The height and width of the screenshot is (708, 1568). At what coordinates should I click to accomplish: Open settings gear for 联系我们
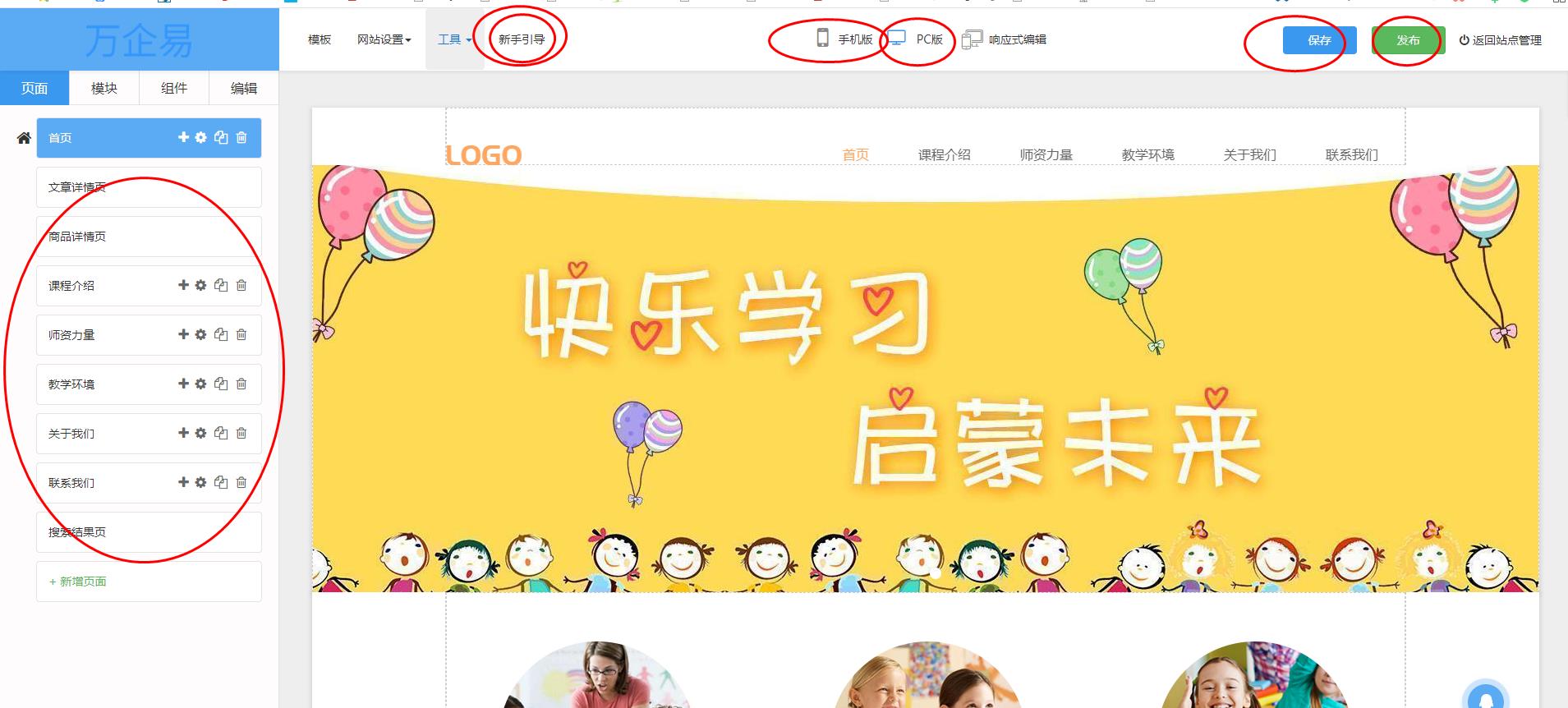click(201, 482)
